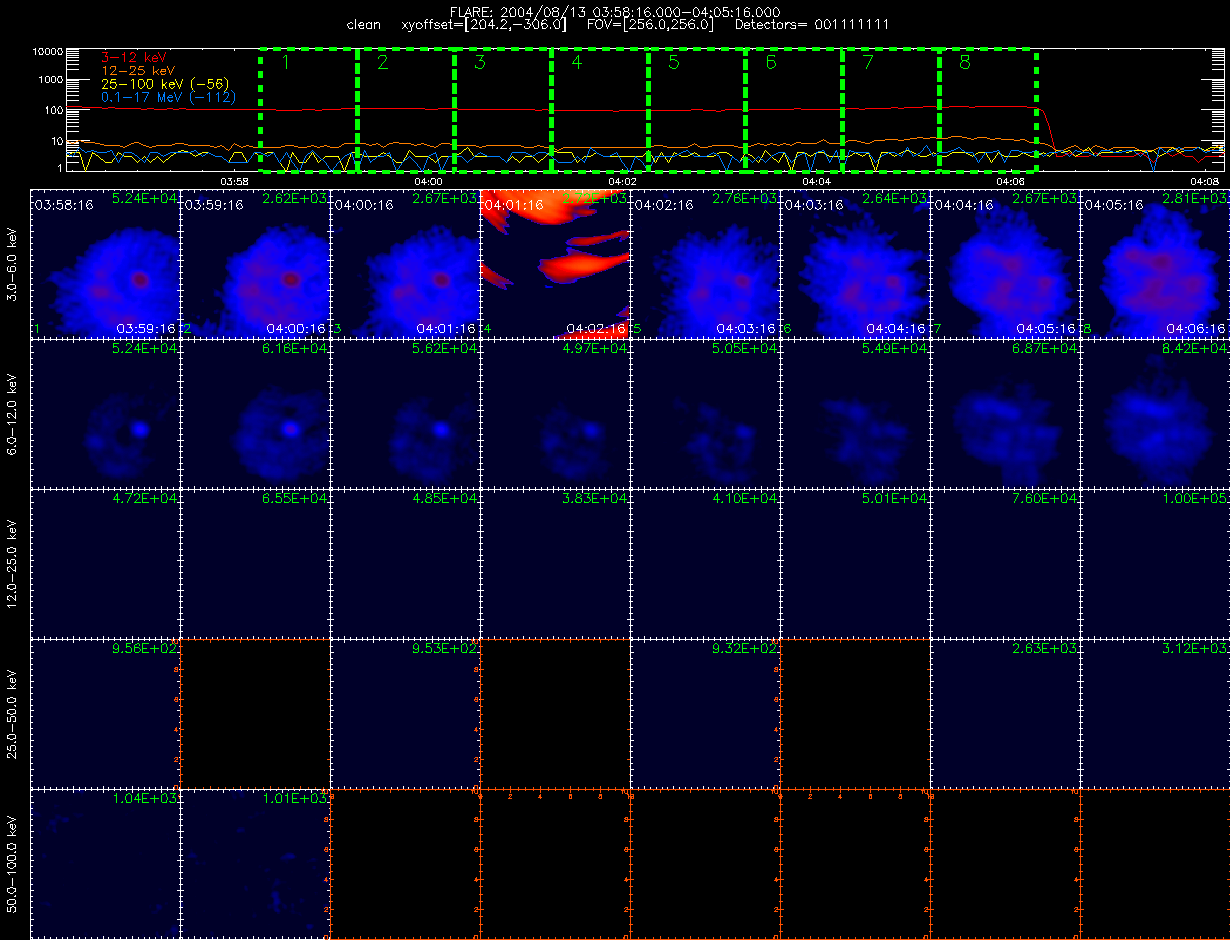Select the 3.0-6.0 keV image starting 03:58:16
Screen dimensions: 1230x940
(x=105, y=264)
